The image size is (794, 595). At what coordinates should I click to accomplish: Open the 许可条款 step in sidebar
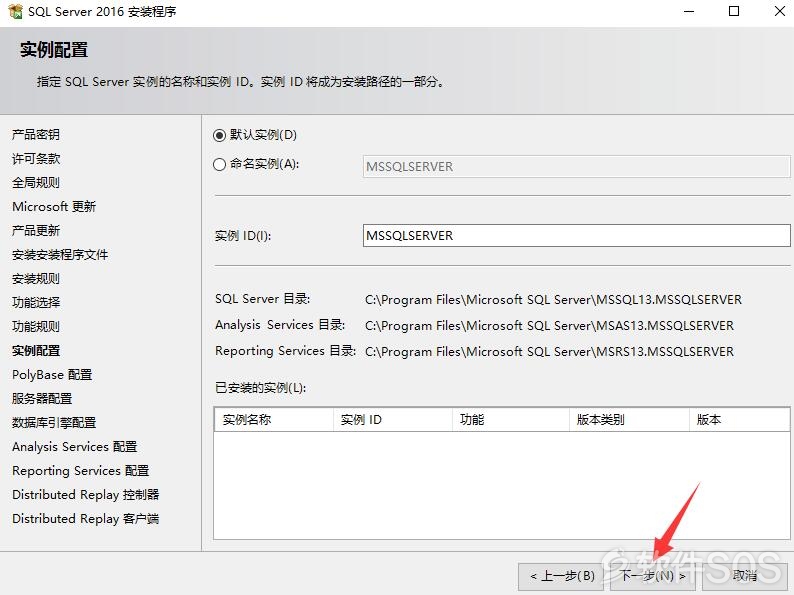(35, 158)
